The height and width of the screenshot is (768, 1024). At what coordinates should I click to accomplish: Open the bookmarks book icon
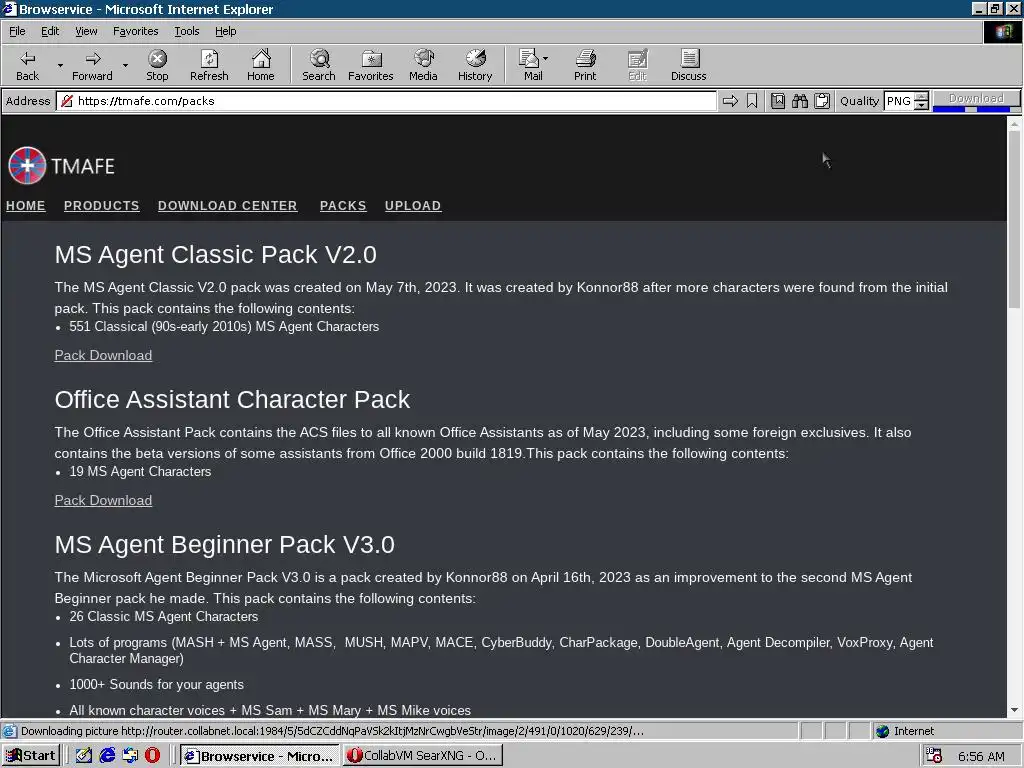[778, 101]
